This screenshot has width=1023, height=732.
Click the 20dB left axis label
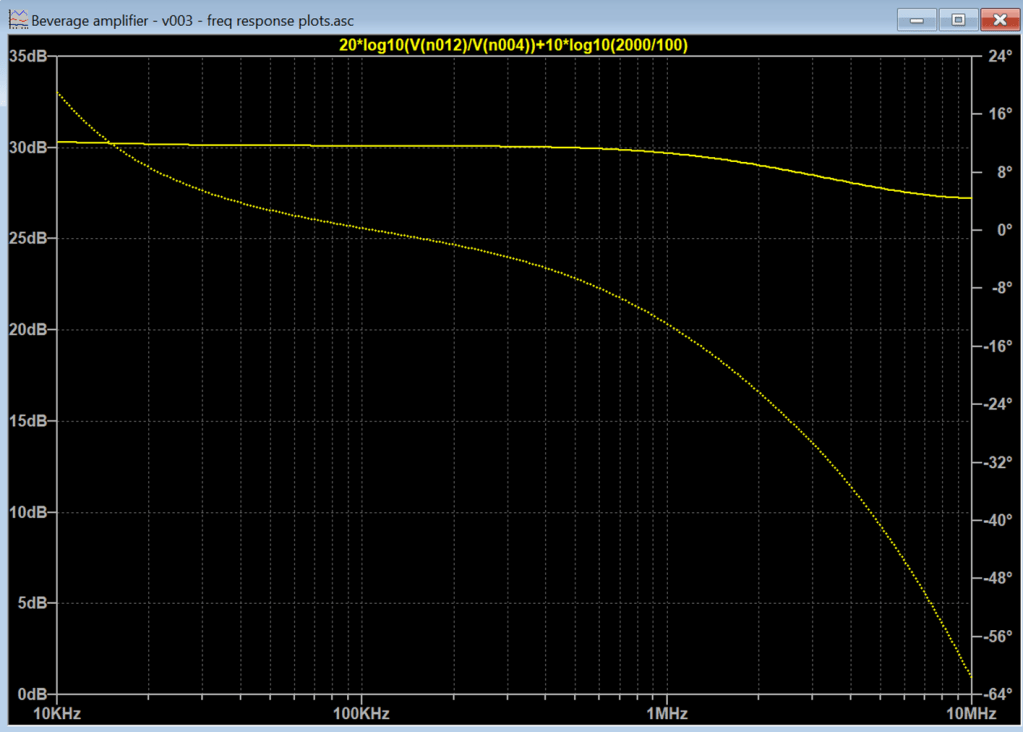(28, 329)
